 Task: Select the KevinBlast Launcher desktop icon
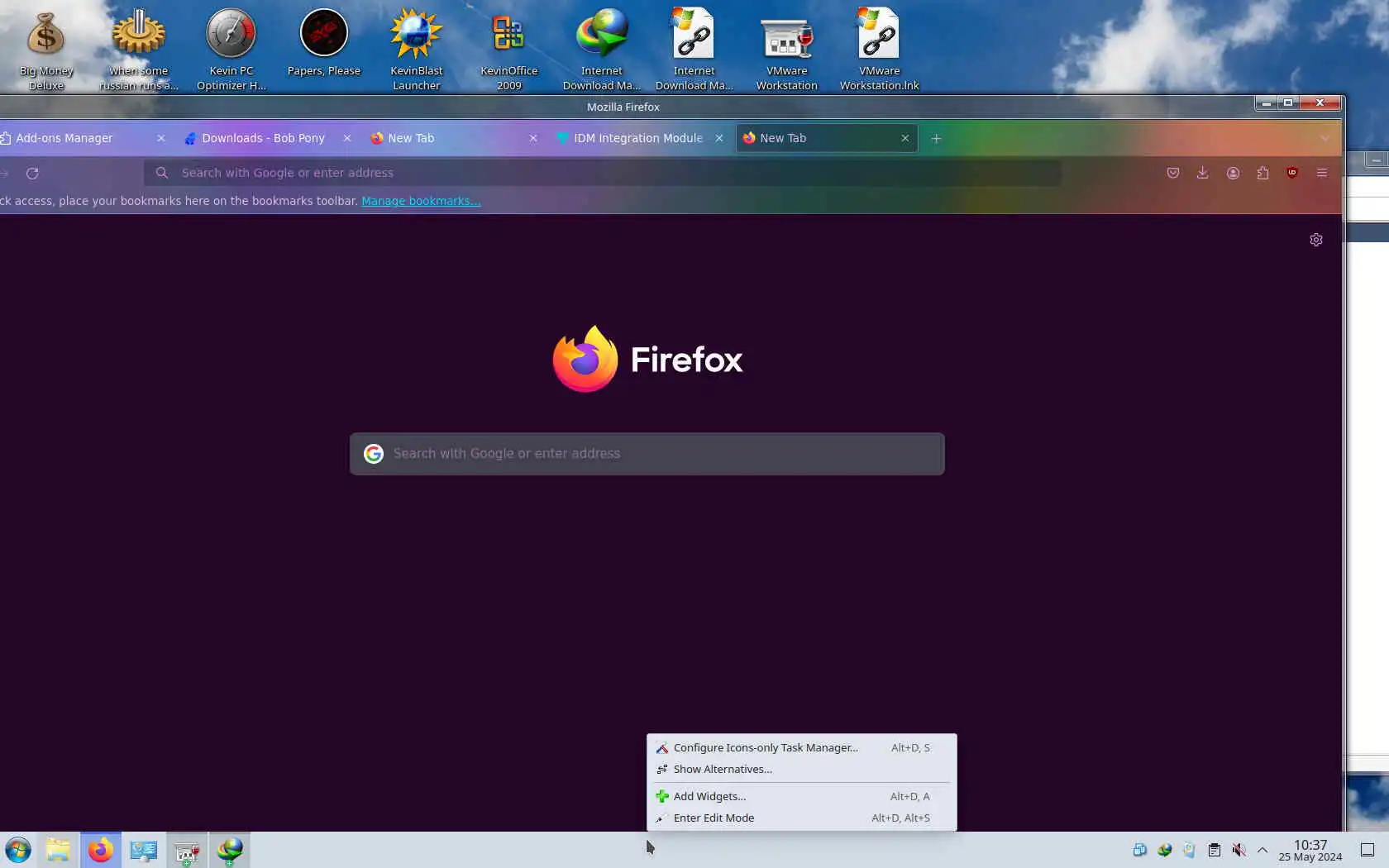417,48
